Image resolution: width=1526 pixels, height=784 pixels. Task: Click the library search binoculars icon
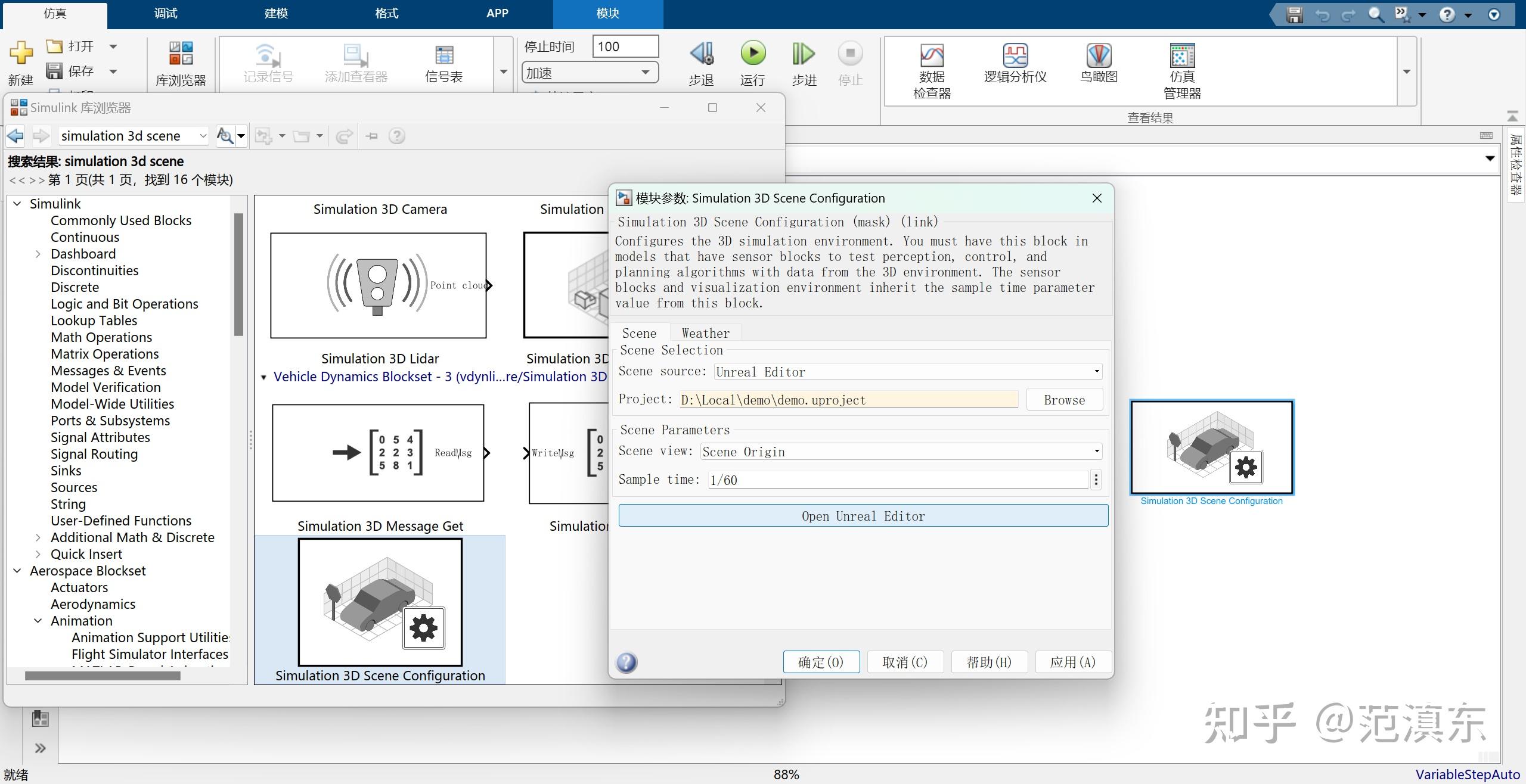click(x=225, y=136)
